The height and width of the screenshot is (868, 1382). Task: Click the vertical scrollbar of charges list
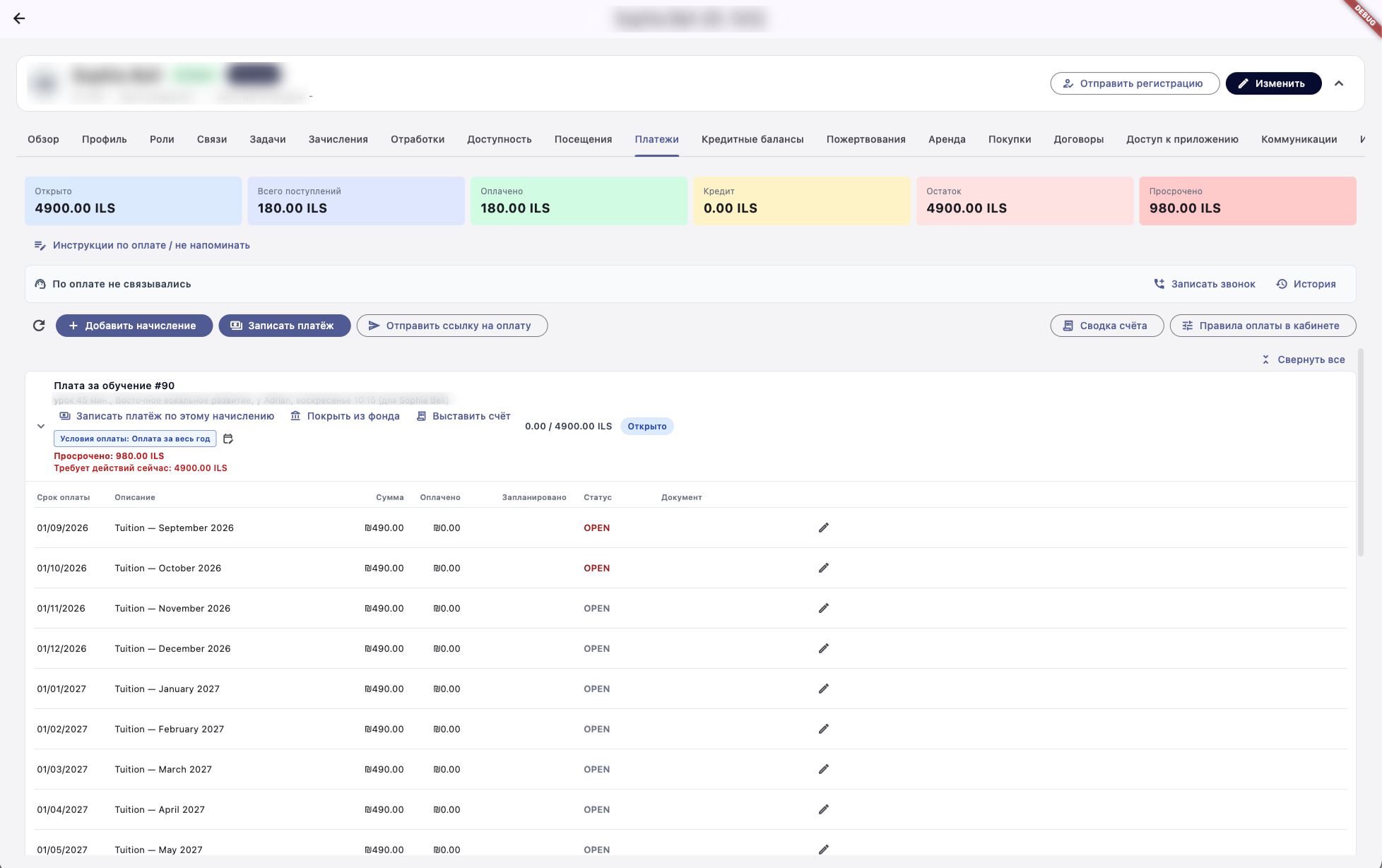pyautogui.click(x=1361, y=452)
